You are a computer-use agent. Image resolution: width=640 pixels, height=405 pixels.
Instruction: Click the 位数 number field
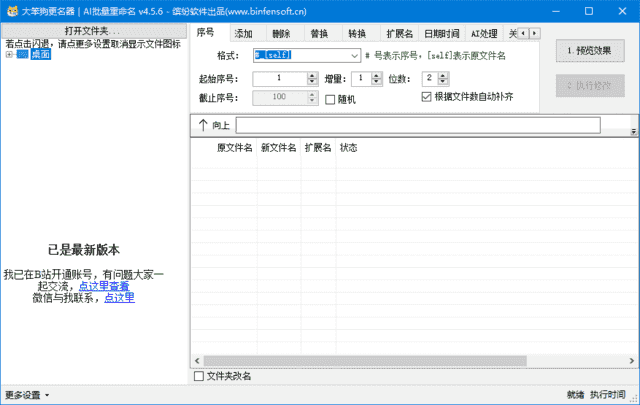click(x=430, y=79)
